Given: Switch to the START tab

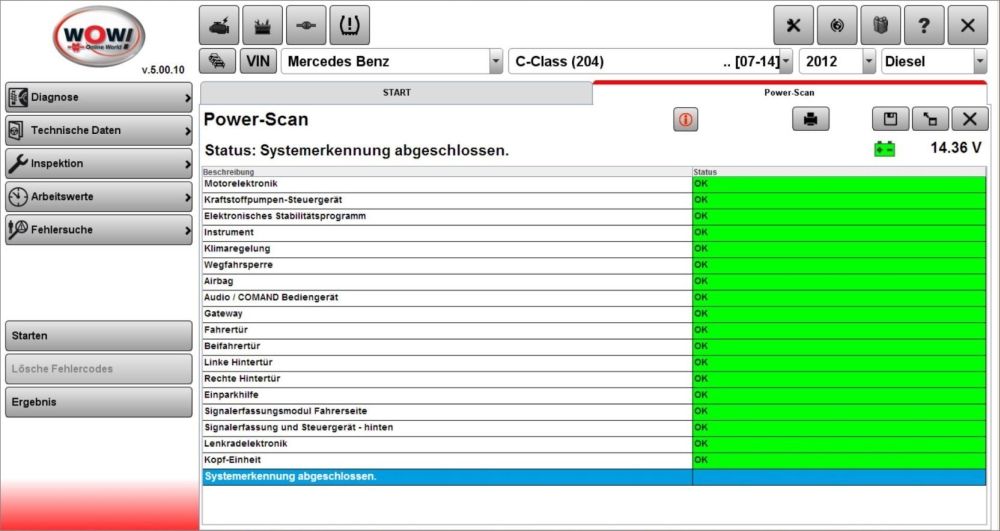Looking at the screenshot, I should [397, 93].
